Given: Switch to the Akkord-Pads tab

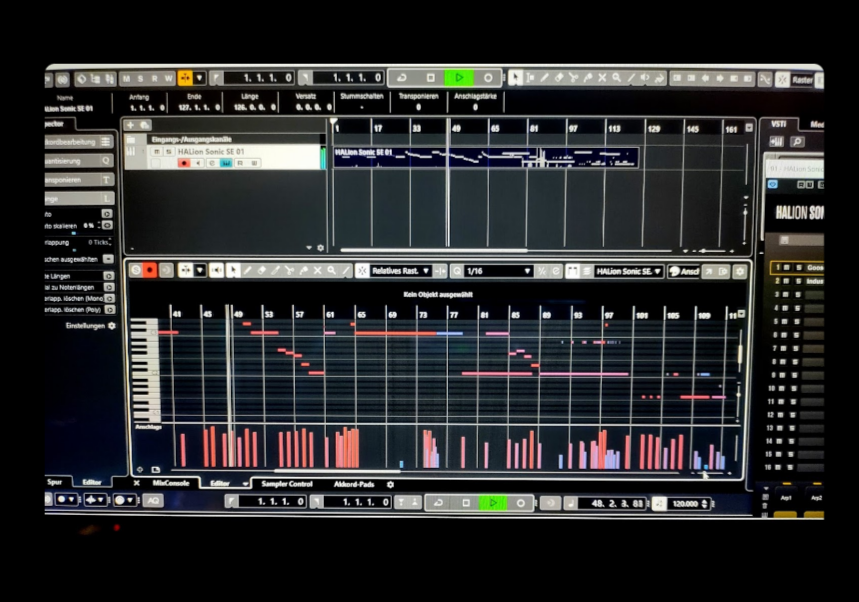Looking at the screenshot, I should [354, 484].
